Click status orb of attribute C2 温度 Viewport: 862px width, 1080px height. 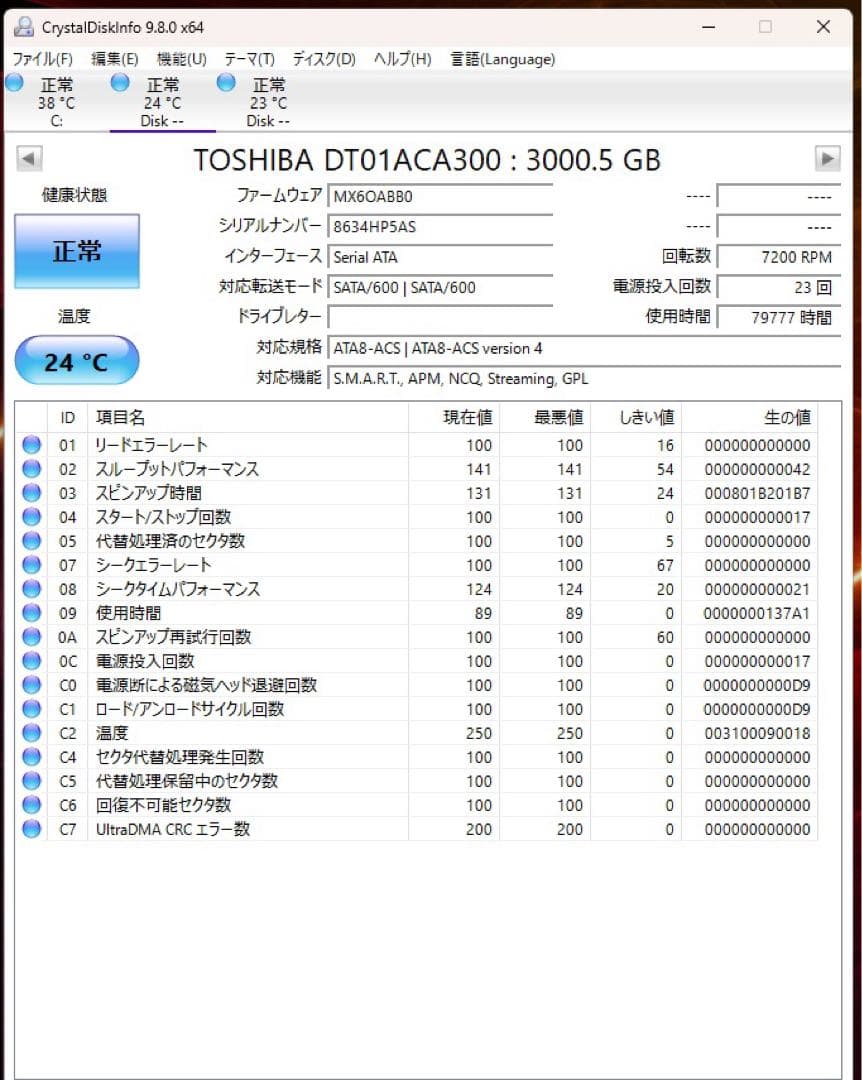point(32,733)
